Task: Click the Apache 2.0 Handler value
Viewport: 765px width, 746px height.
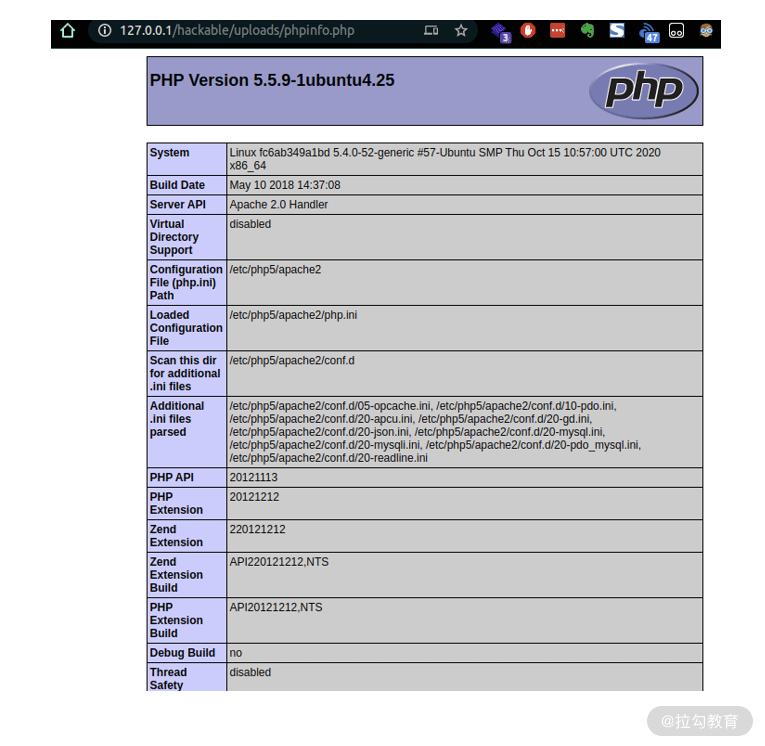Action: pyautogui.click(x=279, y=204)
